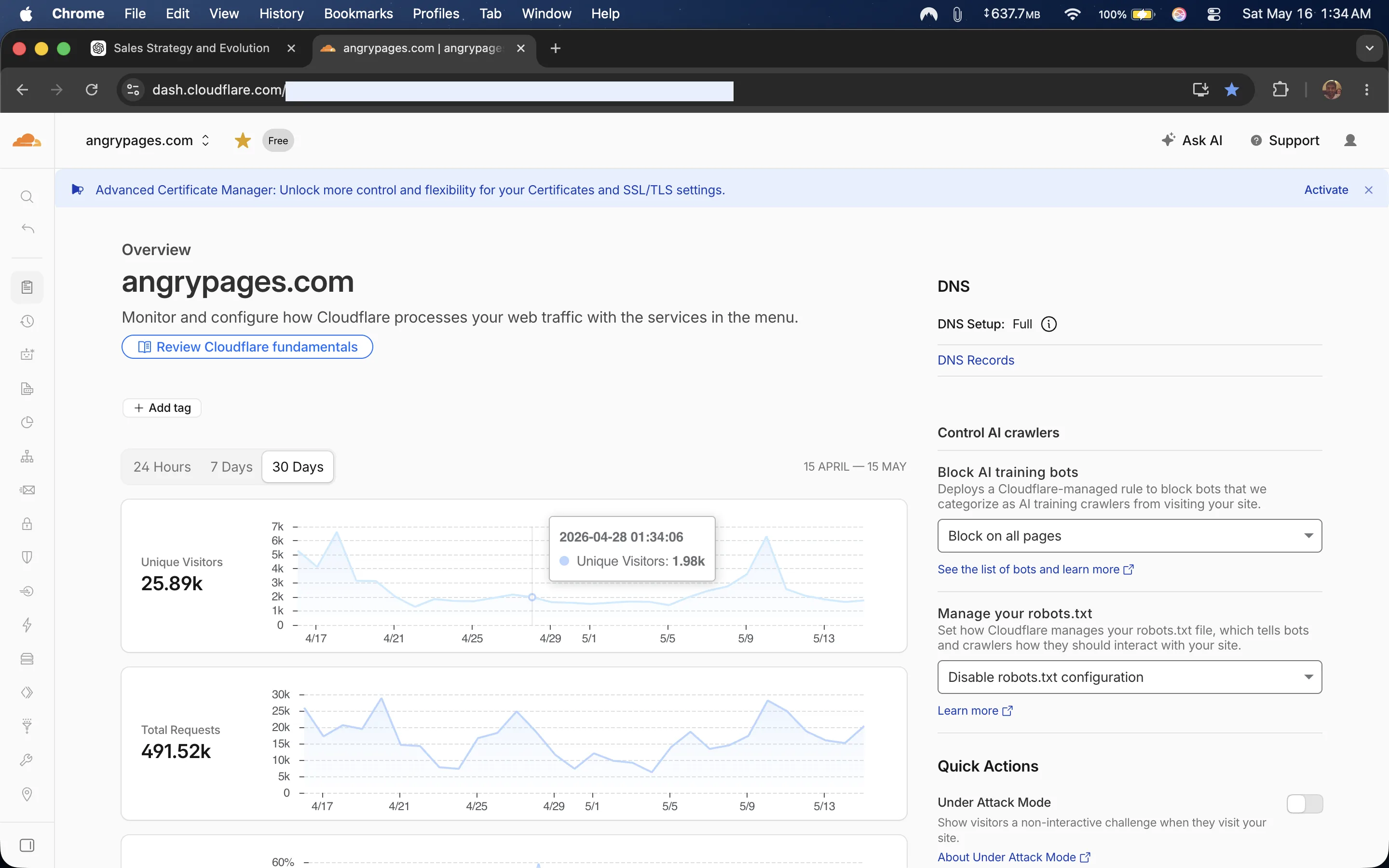The height and width of the screenshot is (868, 1389).
Task: Switch to the 7 Days tab
Action: tap(231, 467)
